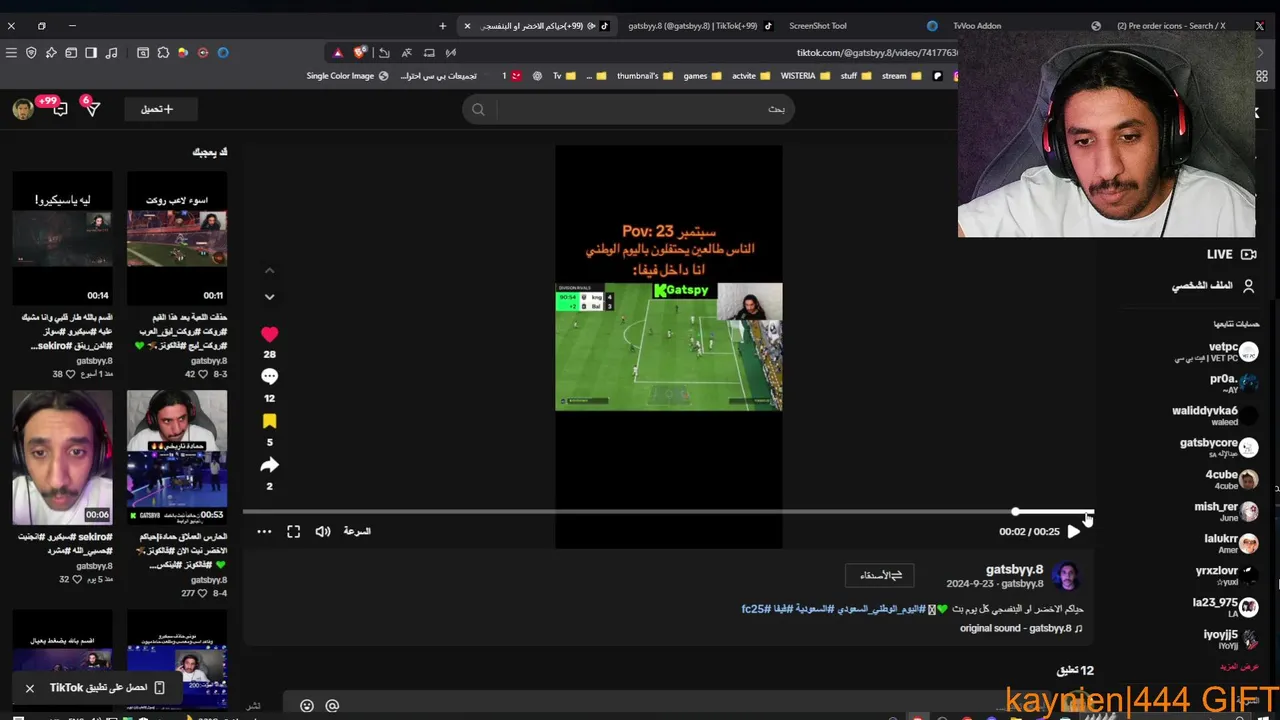Close the active TikTok video tab
Screen dimensions: 1280x720
coord(467,26)
